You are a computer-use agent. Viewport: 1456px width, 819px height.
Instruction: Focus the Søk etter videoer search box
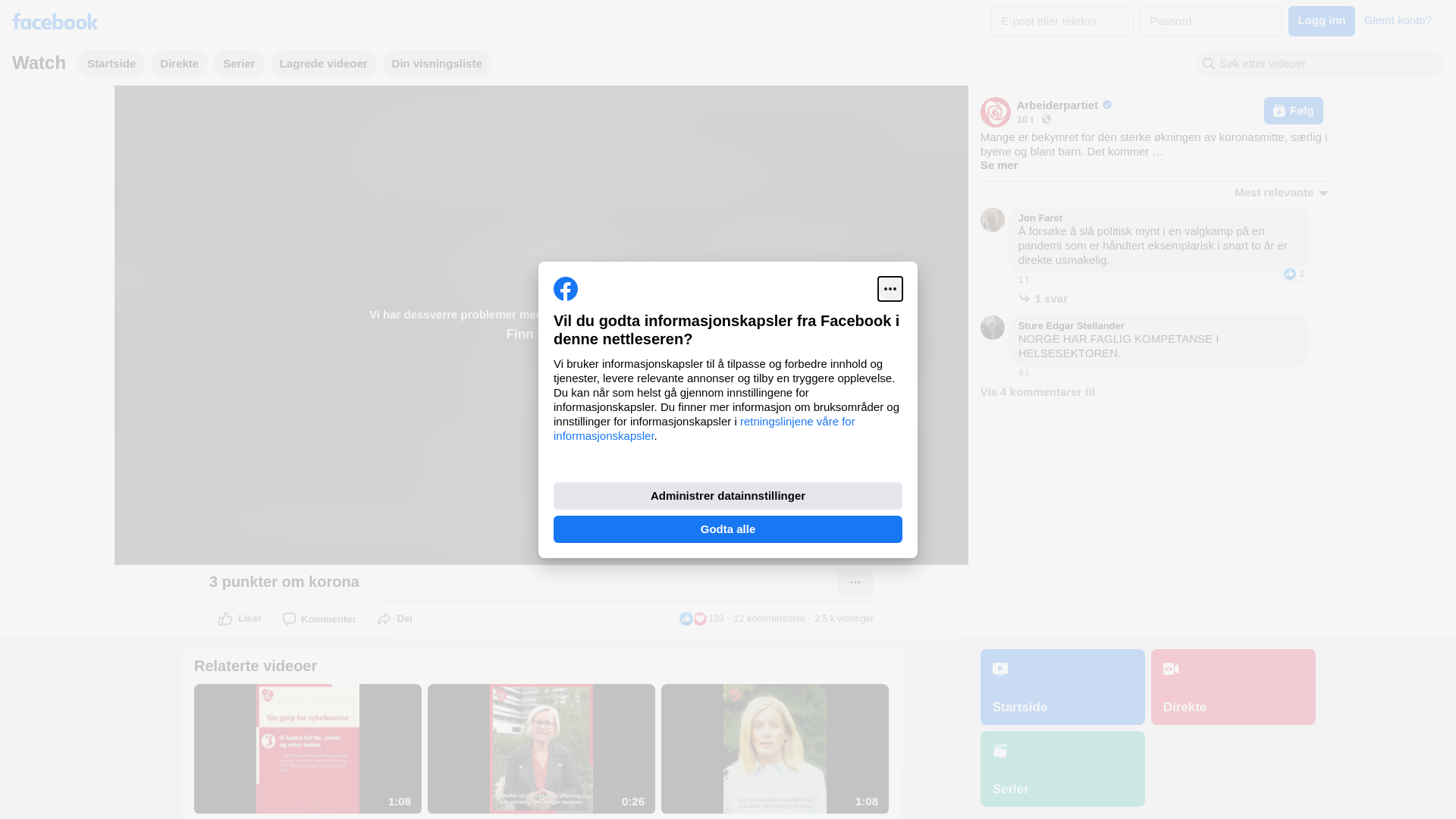(1319, 64)
